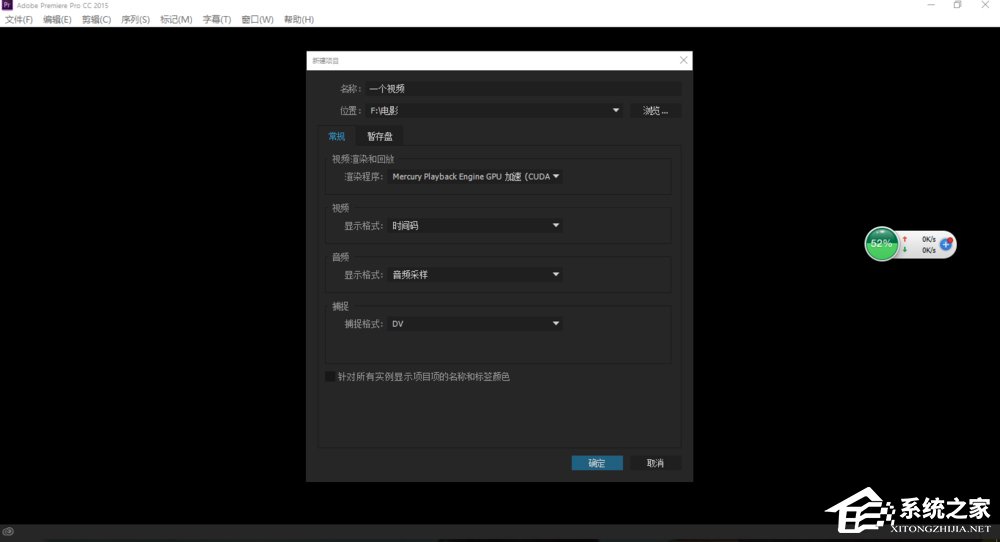Open the 捕捉格式 DV dropdown

pyautogui.click(x=475, y=324)
